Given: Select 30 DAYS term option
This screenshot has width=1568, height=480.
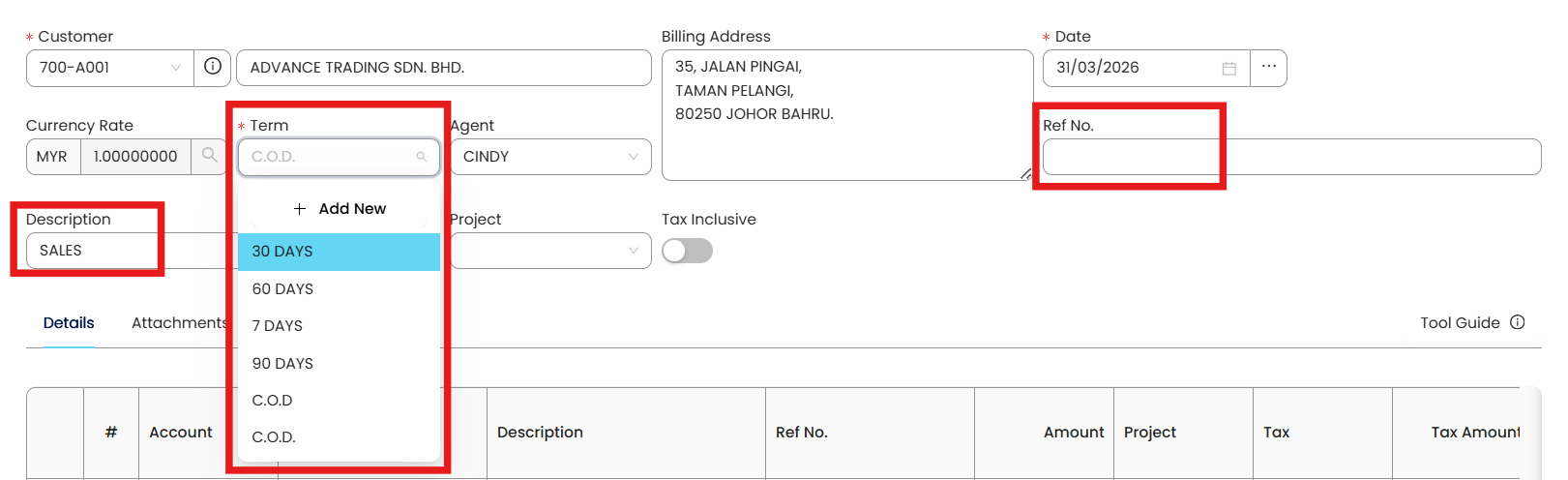Looking at the screenshot, I should pos(282,252).
